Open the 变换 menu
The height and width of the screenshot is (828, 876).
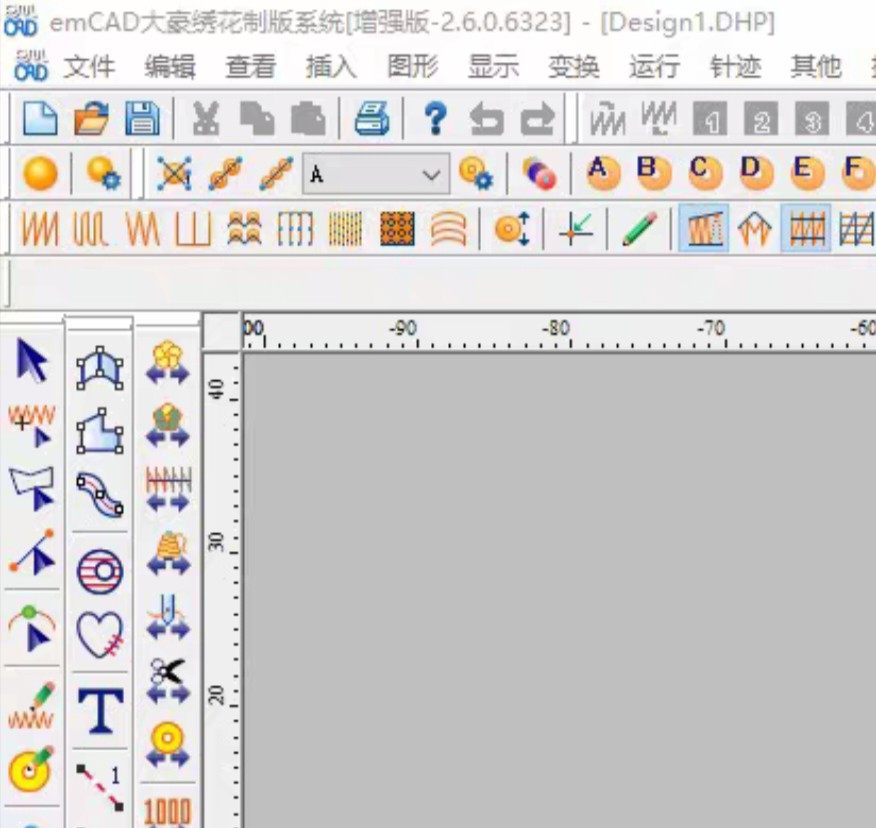click(573, 67)
